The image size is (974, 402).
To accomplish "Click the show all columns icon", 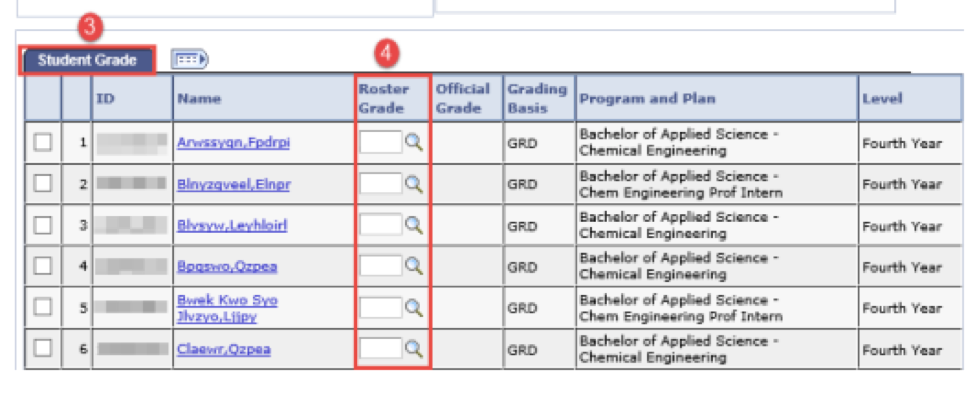I will pyautogui.click(x=189, y=60).
